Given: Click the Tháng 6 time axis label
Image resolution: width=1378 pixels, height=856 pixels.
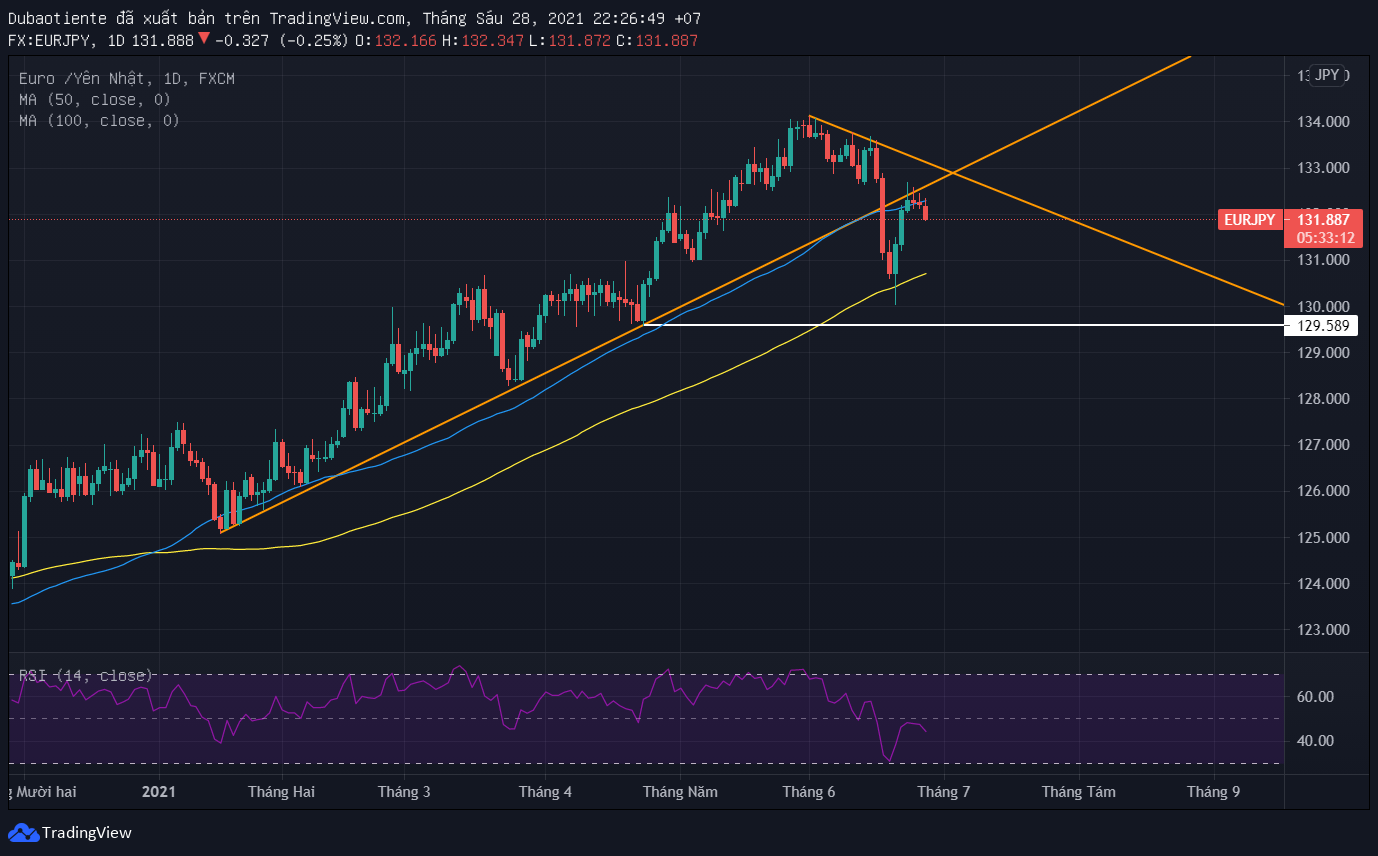Looking at the screenshot, I should (x=808, y=792).
